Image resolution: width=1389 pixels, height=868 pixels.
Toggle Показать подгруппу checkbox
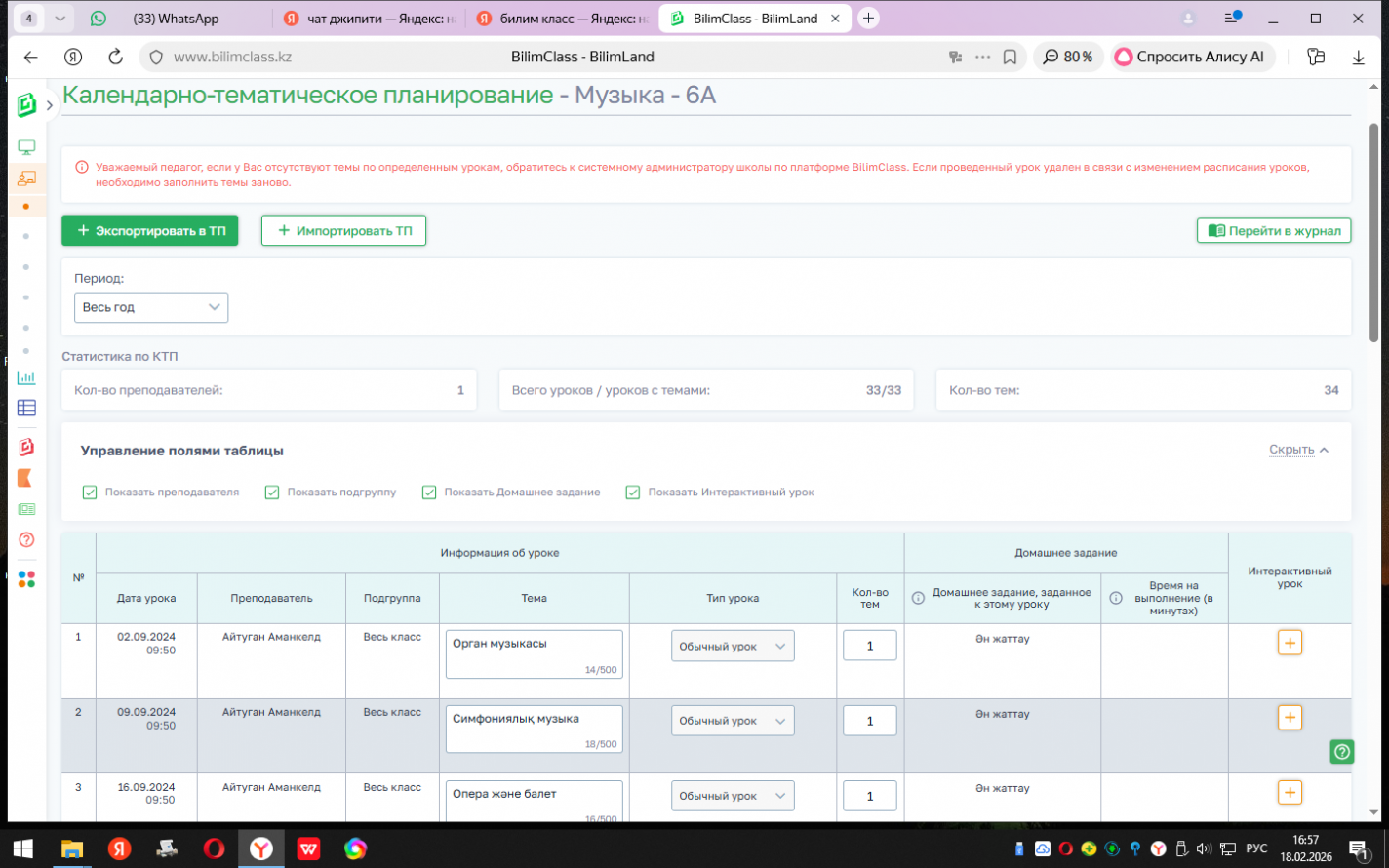[x=272, y=493]
